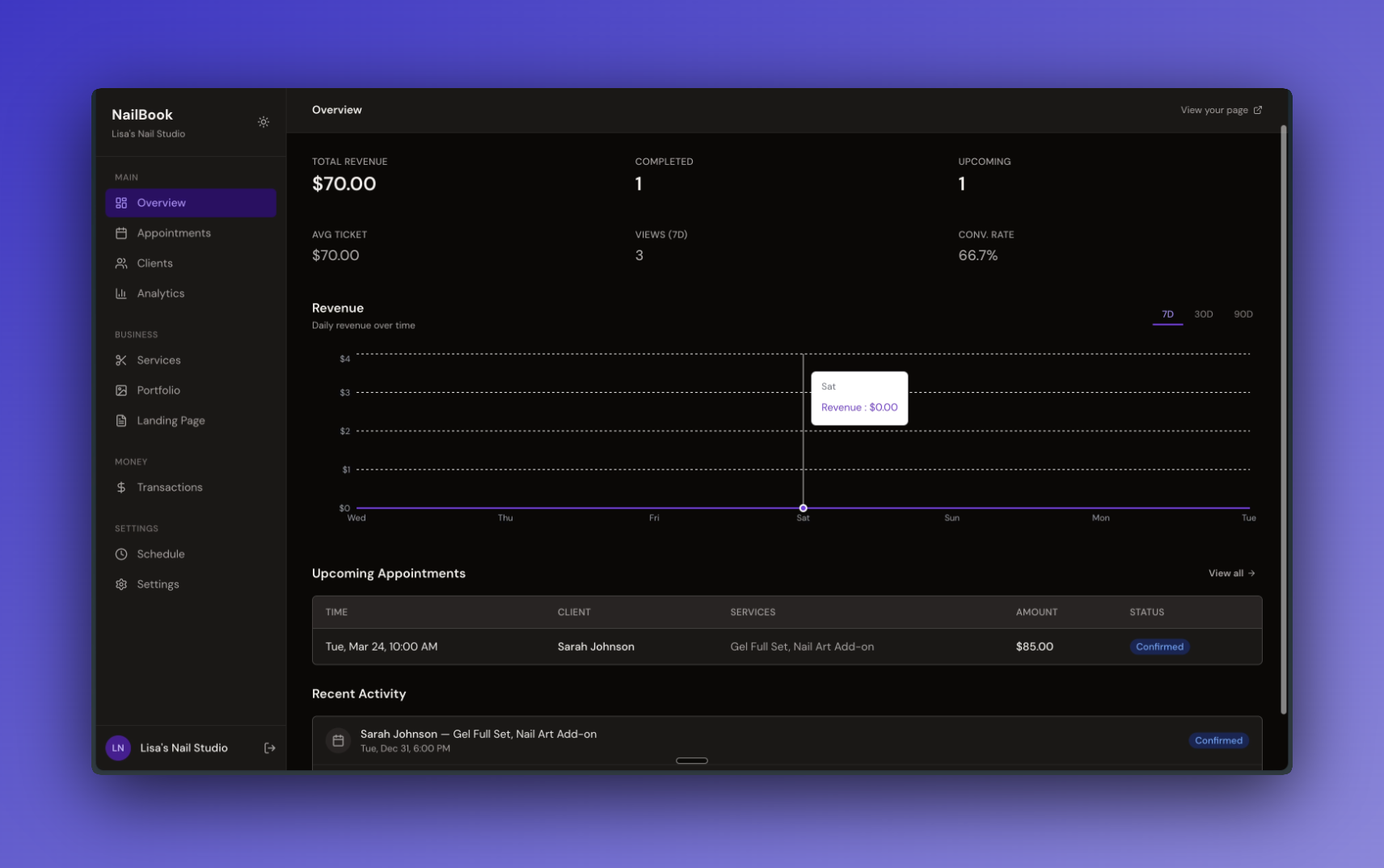Screen dimensions: 1384x868
Task: Click the Confirmed badge for Sarah Johnson's appointment
Action: (1159, 647)
